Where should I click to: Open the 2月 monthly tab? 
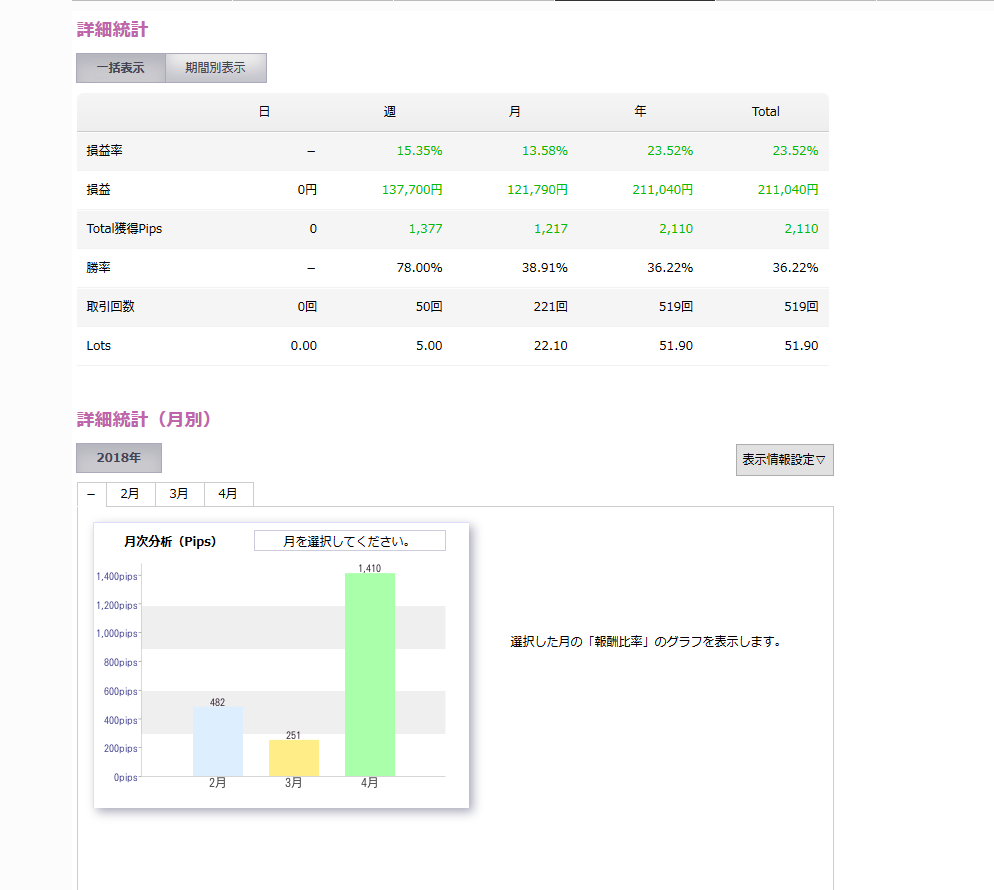[130, 494]
